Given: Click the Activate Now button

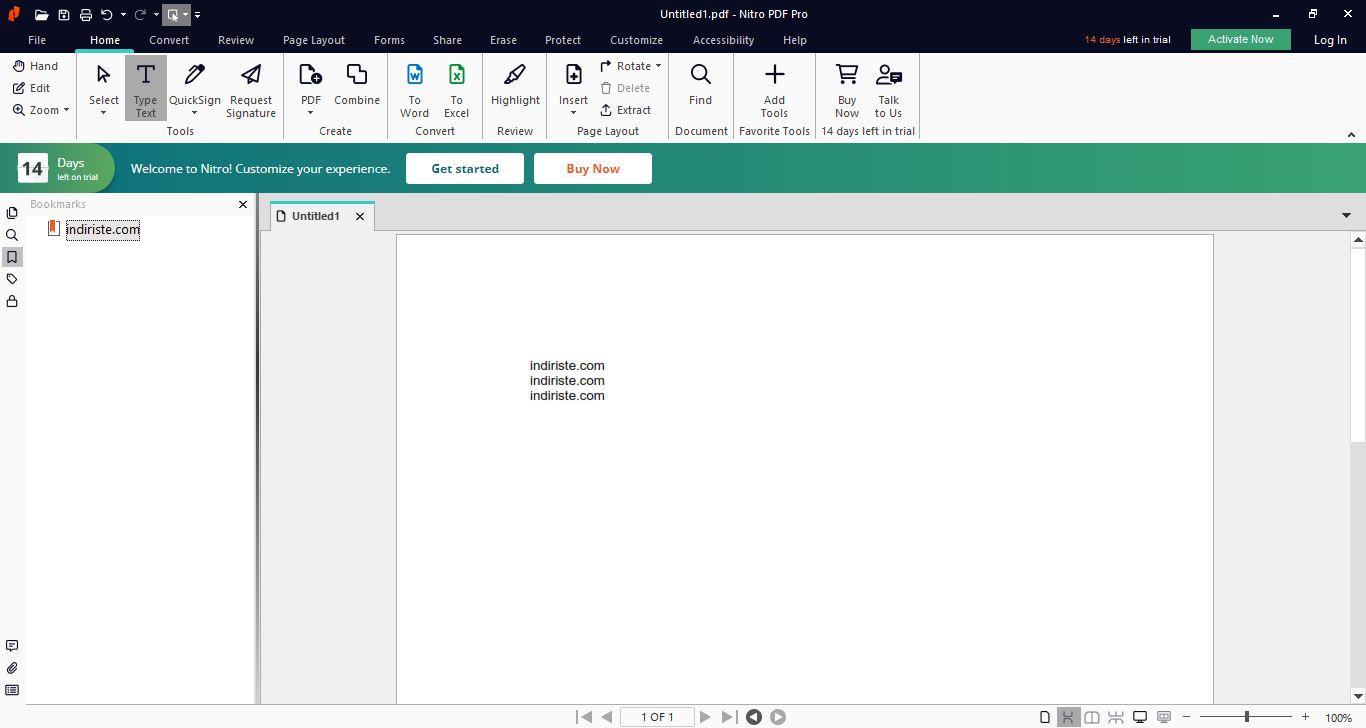Looking at the screenshot, I should (x=1241, y=39).
